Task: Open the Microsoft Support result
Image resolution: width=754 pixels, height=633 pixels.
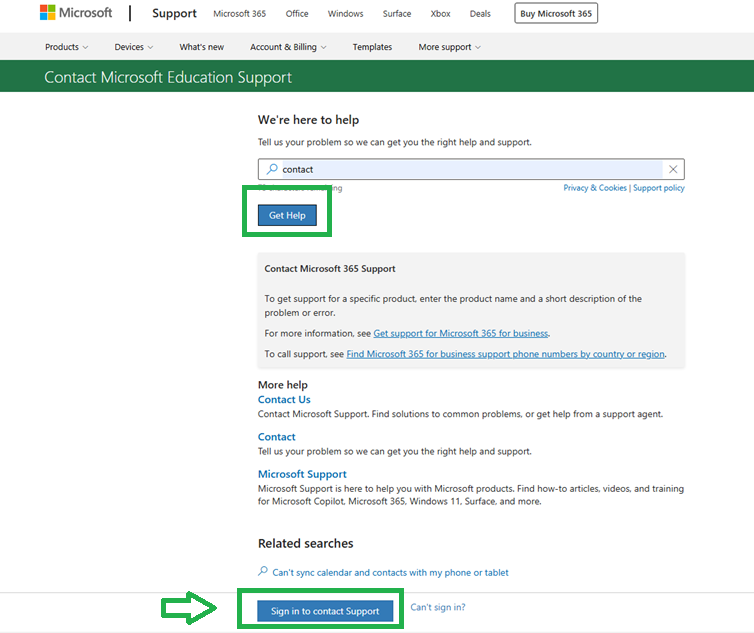Action: click(302, 474)
